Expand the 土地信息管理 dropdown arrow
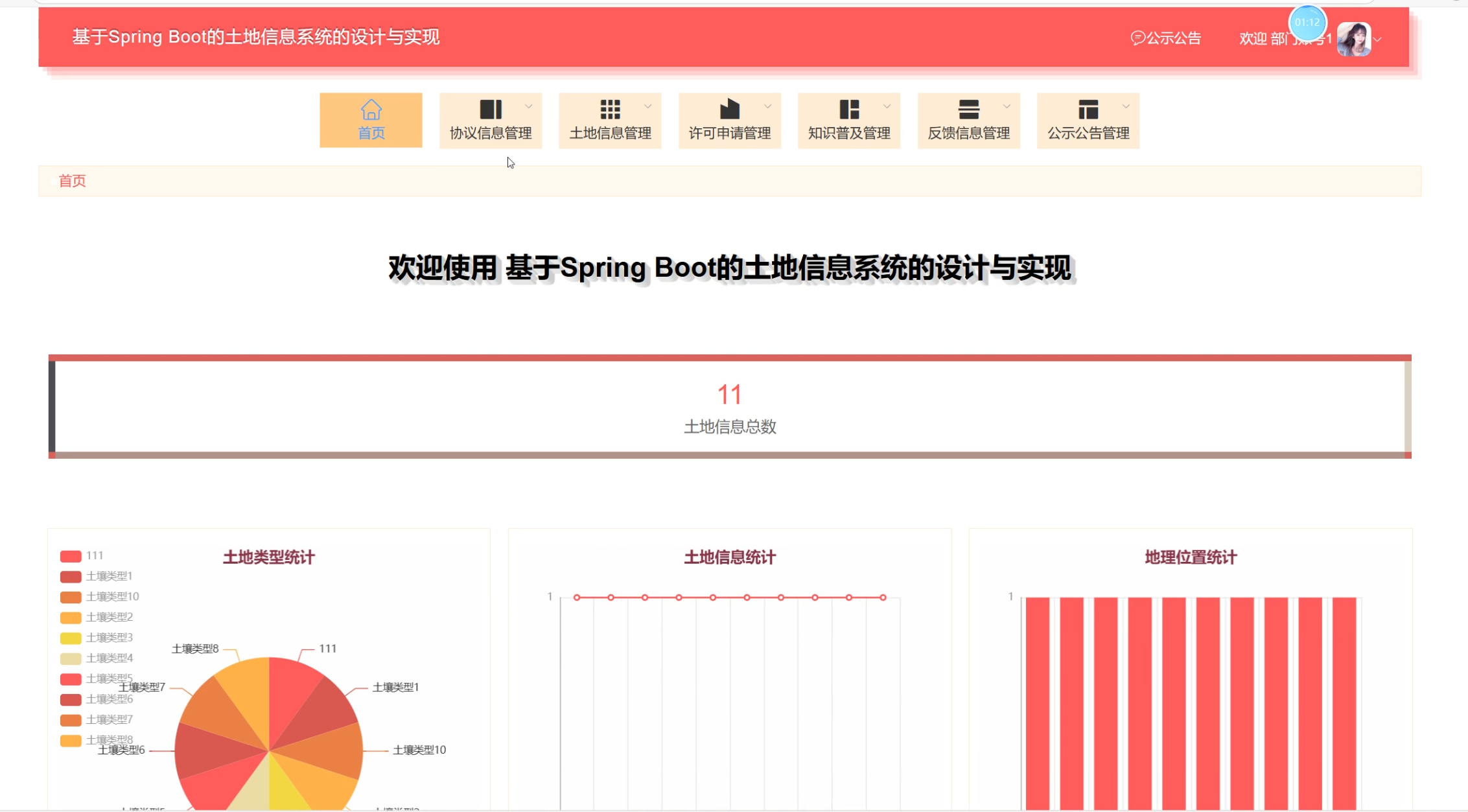Screen dimensions: 1468x812 click(x=647, y=106)
